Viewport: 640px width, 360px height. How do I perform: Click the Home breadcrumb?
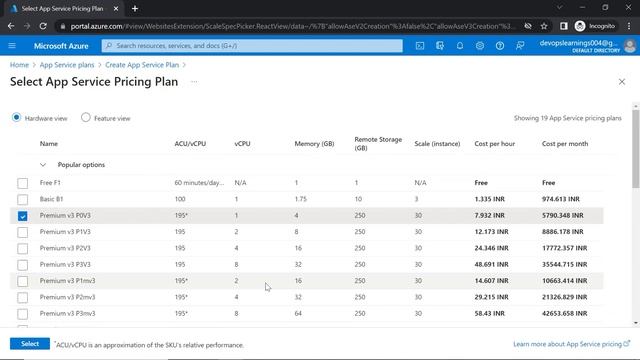[x=19, y=65]
